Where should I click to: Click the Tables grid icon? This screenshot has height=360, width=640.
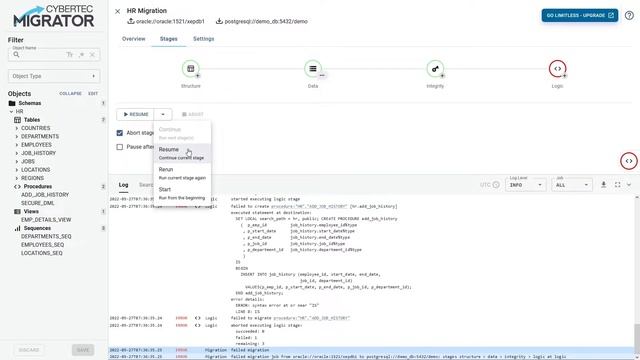click(x=17, y=120)
